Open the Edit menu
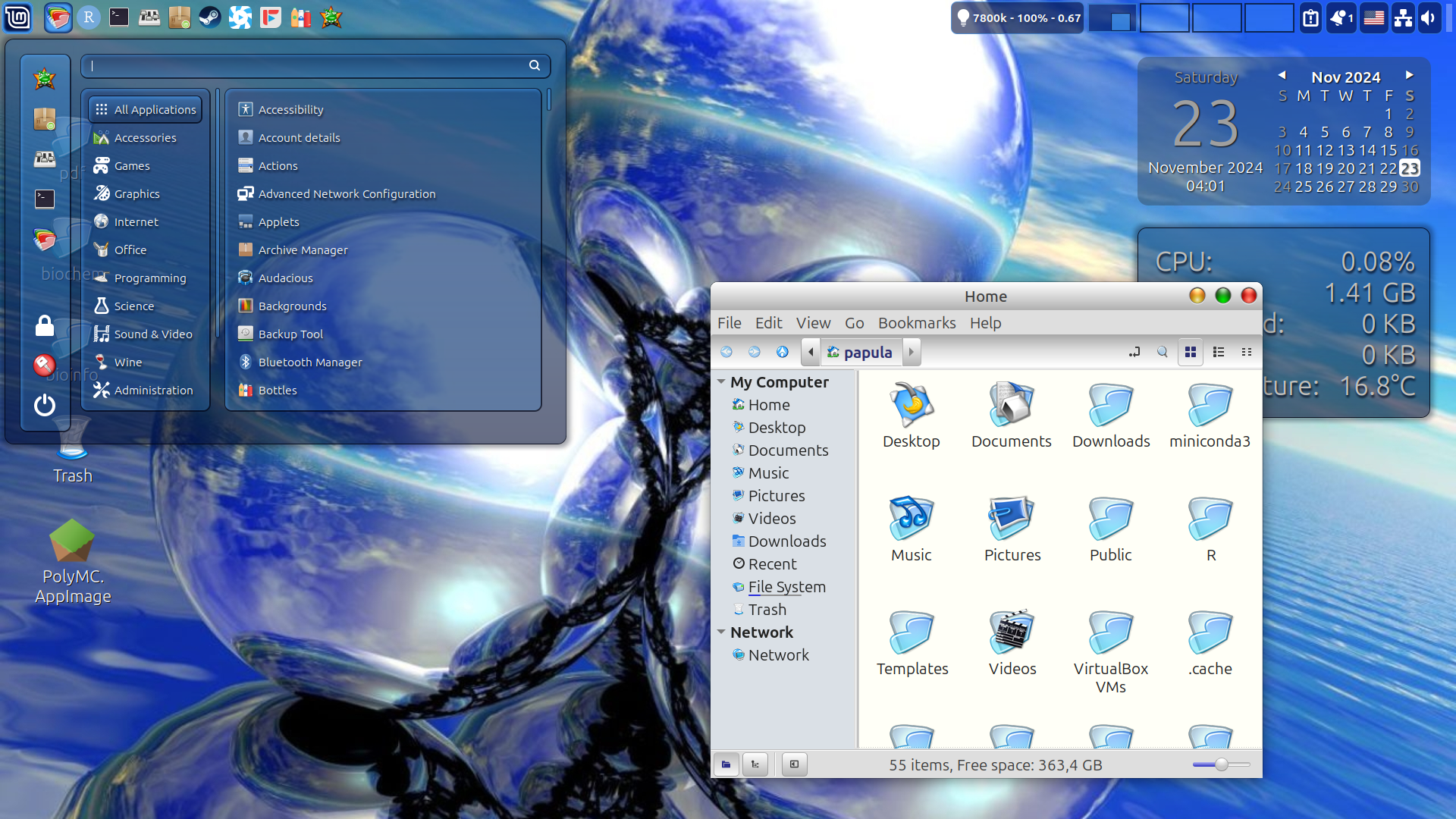 [768, 323]
